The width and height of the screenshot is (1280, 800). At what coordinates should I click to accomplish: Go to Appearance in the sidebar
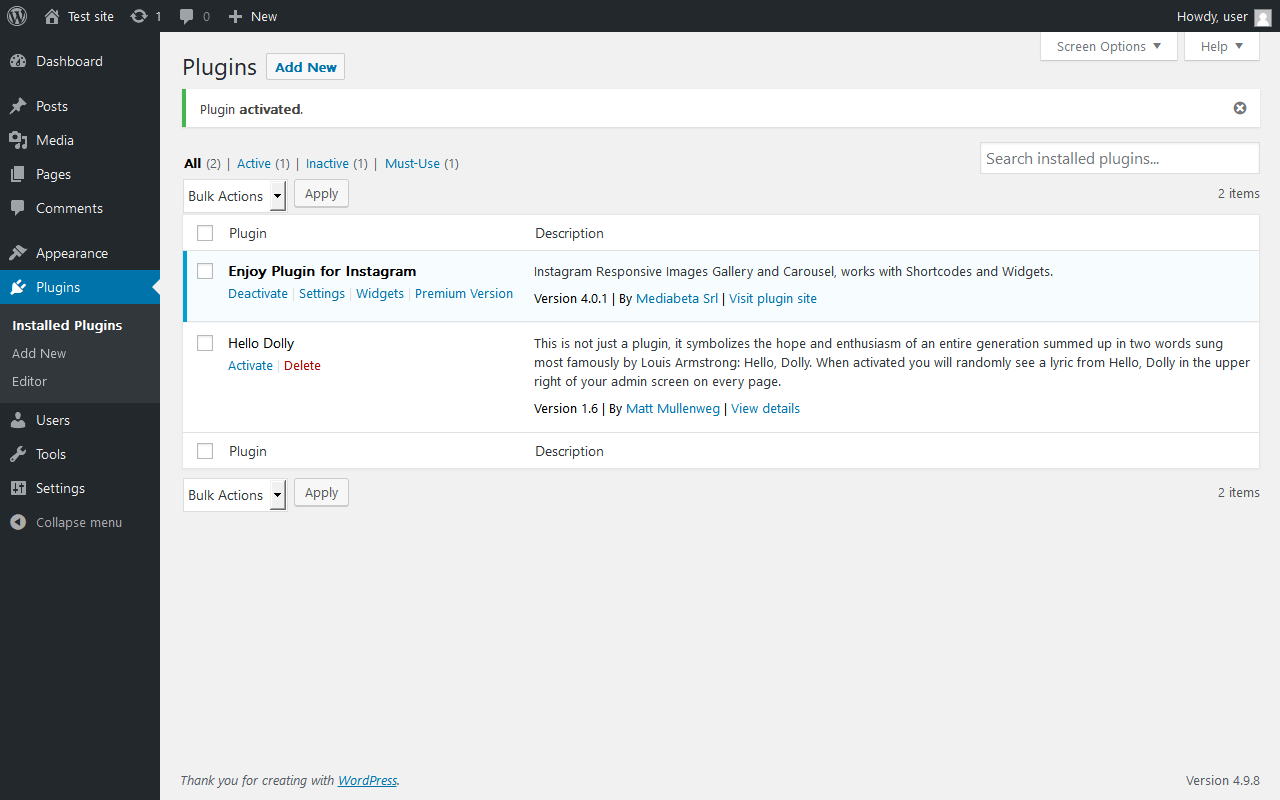click(71, 253)
